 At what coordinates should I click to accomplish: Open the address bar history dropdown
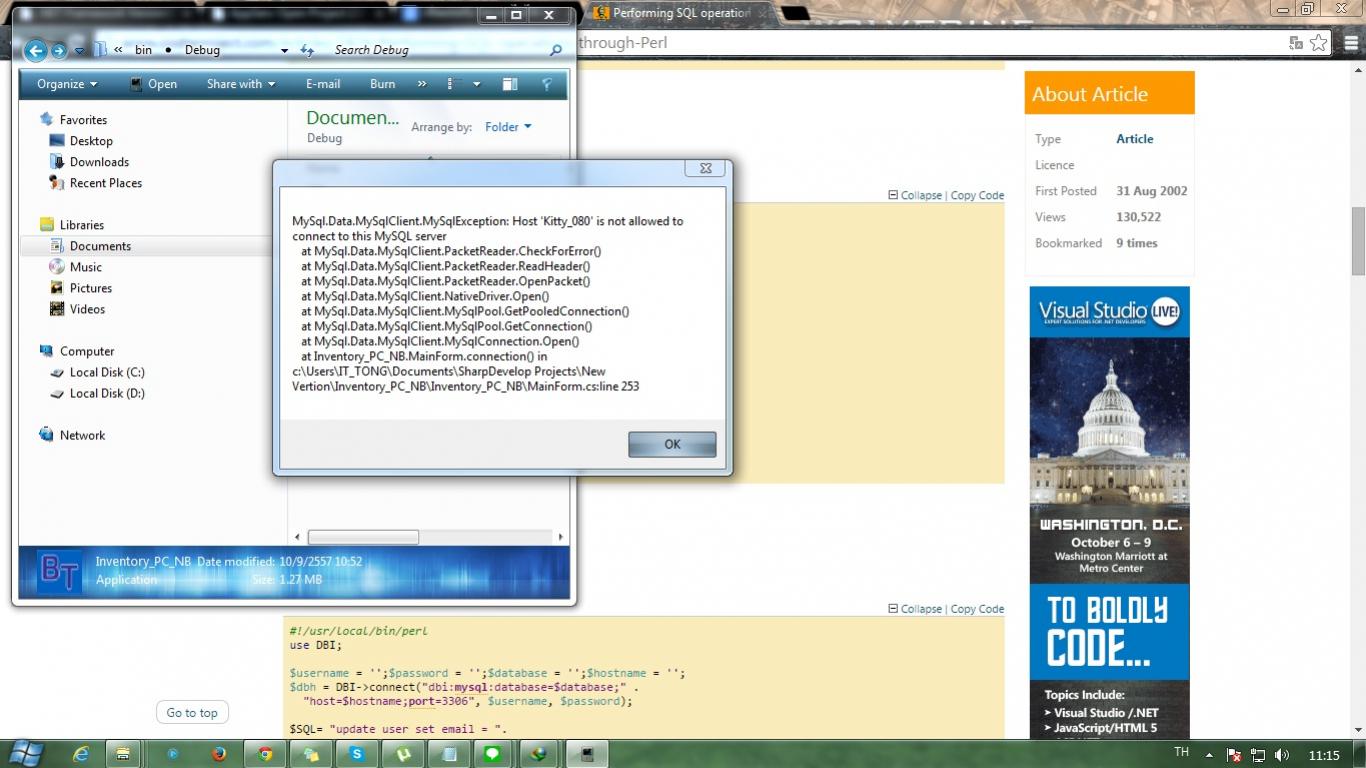tap(284, 50)
